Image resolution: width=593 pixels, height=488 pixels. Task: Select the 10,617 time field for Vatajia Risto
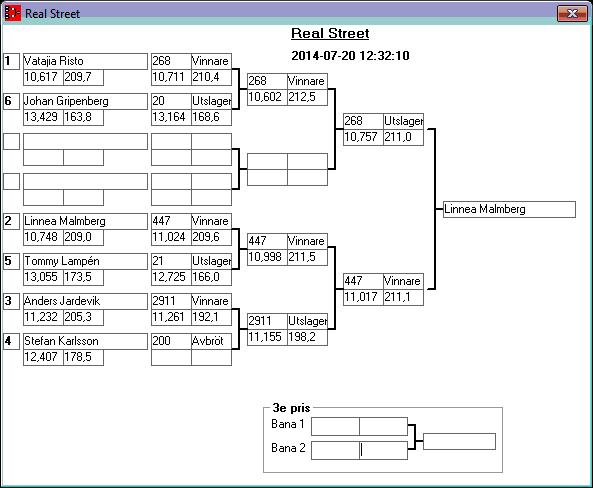[x=43, y=78]
